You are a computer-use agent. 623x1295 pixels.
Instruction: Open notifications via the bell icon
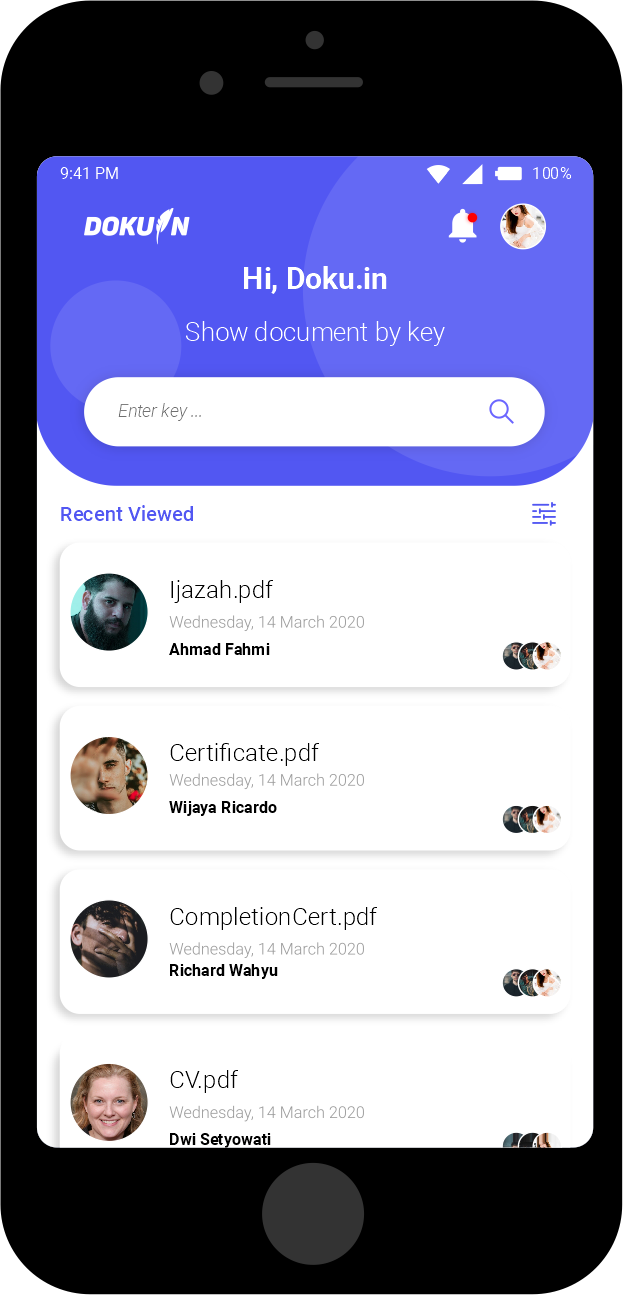point(462,226)
